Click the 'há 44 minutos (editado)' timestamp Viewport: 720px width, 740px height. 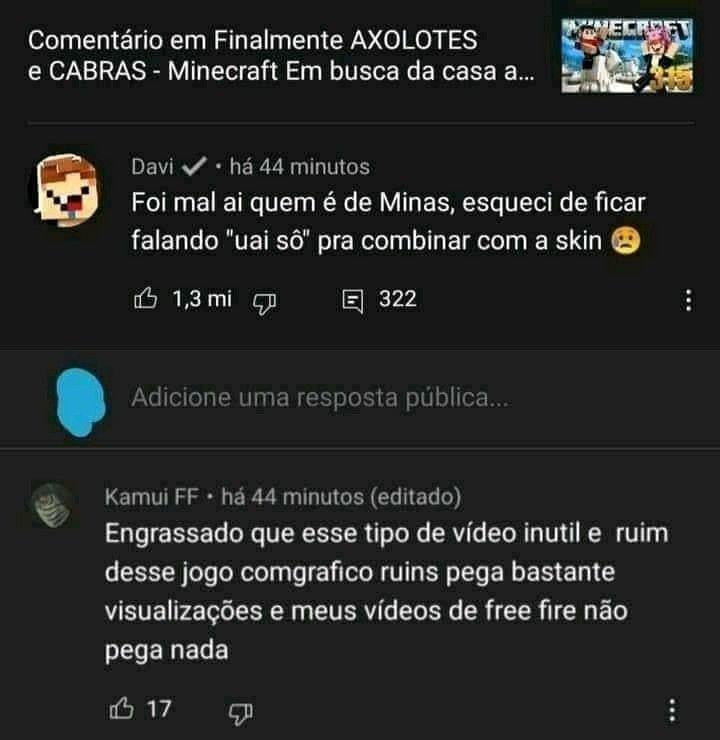[x=341, y=496]
